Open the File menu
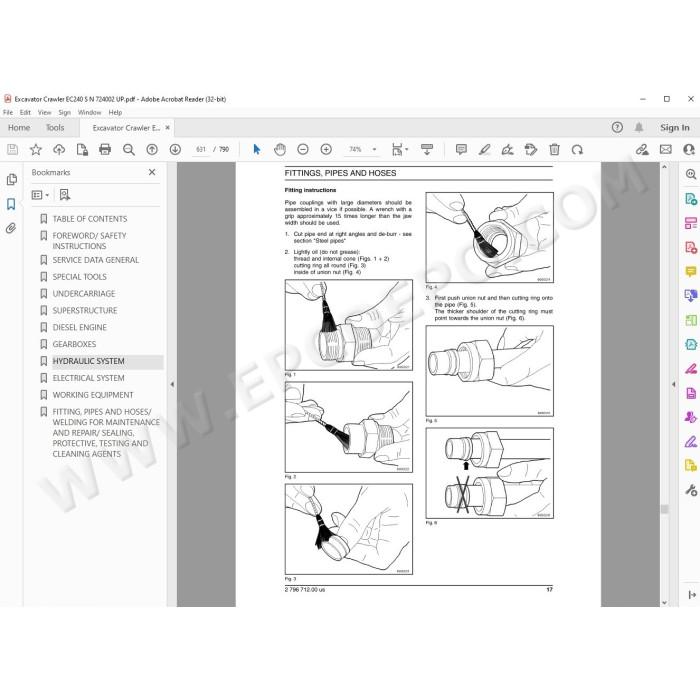 (8, 112)
